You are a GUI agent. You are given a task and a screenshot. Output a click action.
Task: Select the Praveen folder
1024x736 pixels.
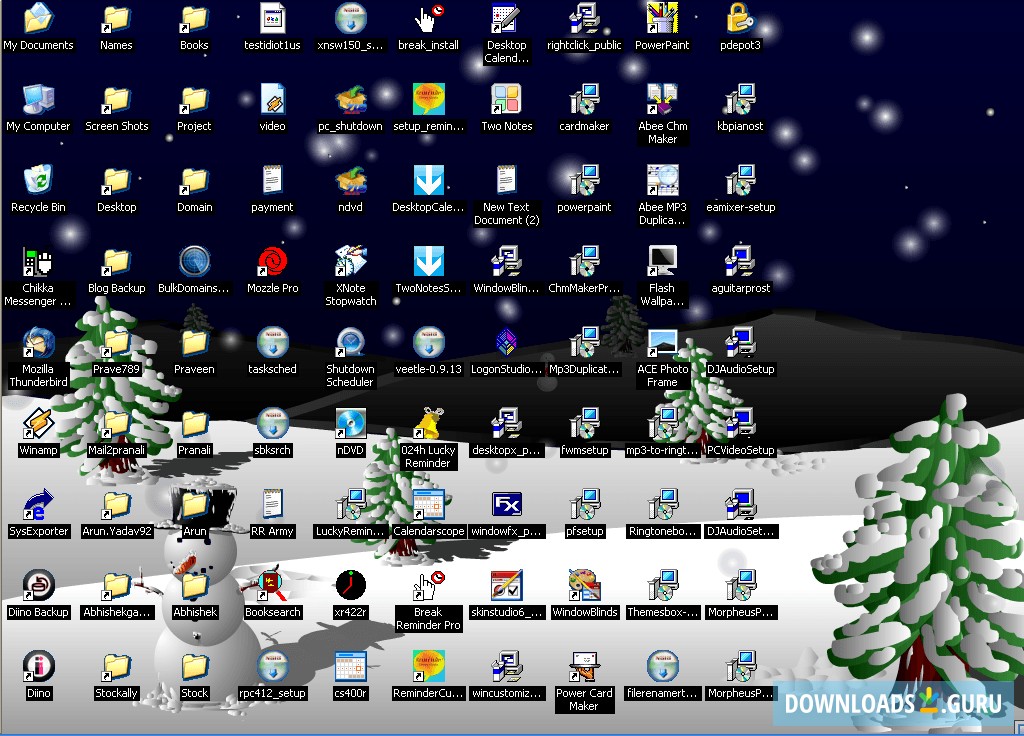click(194, 342)
